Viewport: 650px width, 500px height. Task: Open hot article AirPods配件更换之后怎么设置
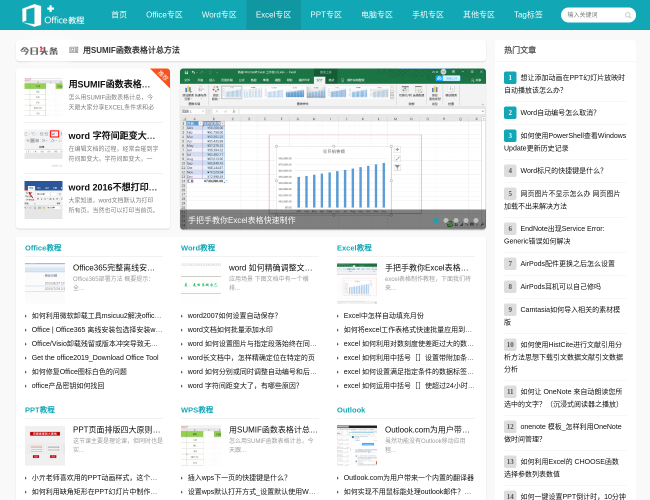tap(568, 263)
